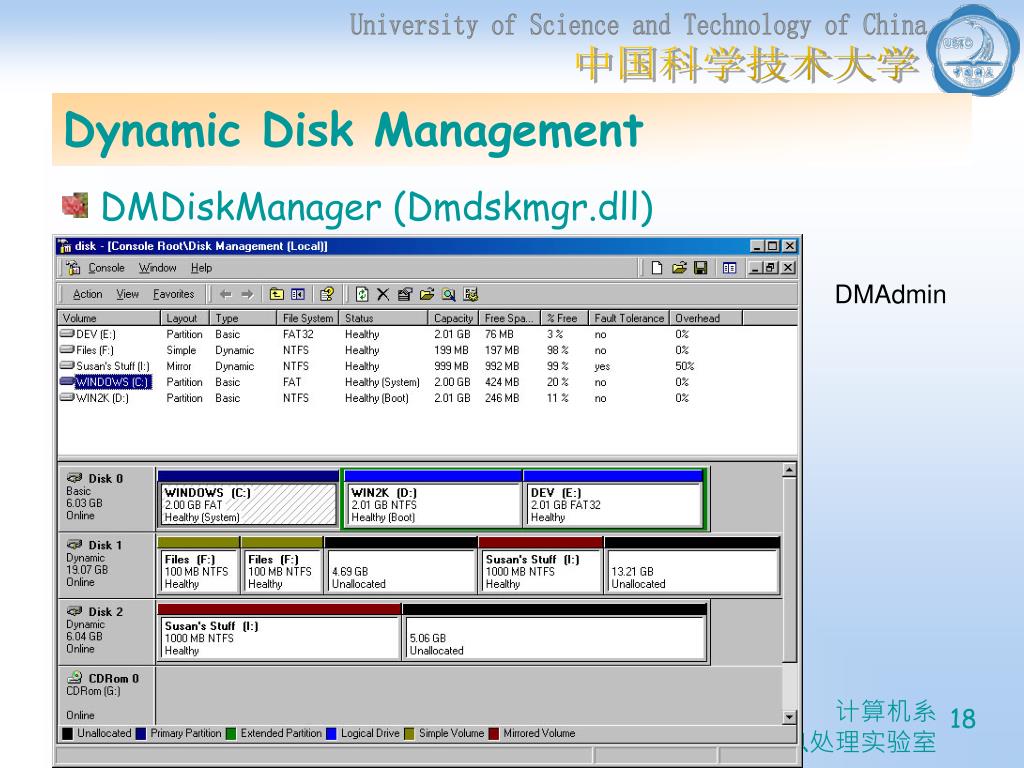1024x768 pixels.
Task: Select the Susan's Stuff (I:) volume row
Action: (428, 366)
